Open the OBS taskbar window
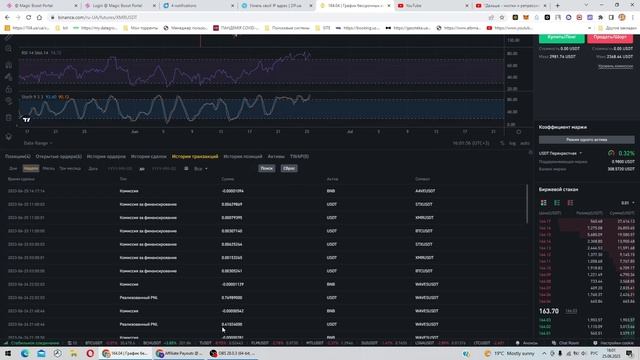640x360 pixels. (x=233, y=353)
